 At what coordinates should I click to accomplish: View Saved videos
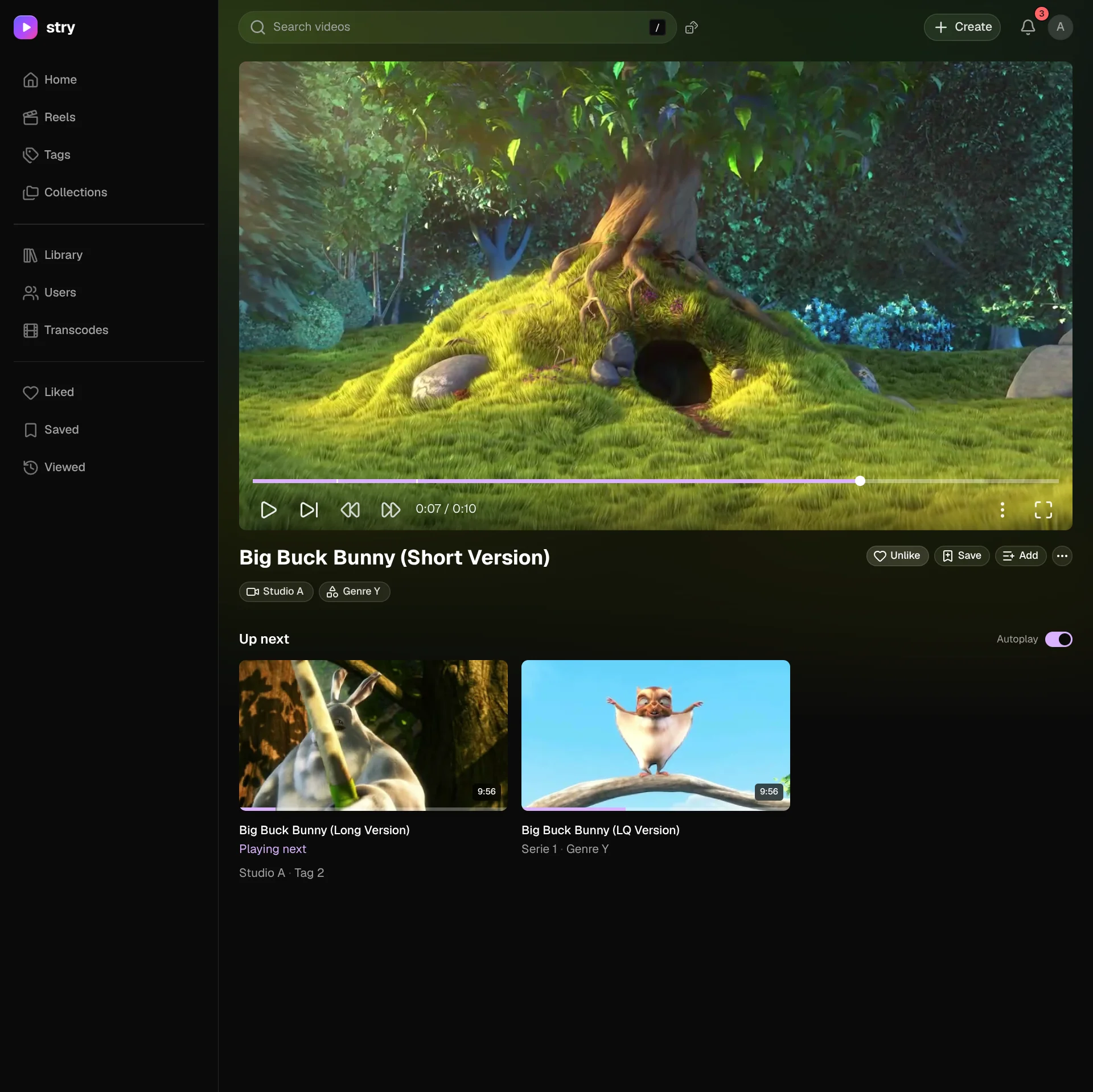point(108,430)
